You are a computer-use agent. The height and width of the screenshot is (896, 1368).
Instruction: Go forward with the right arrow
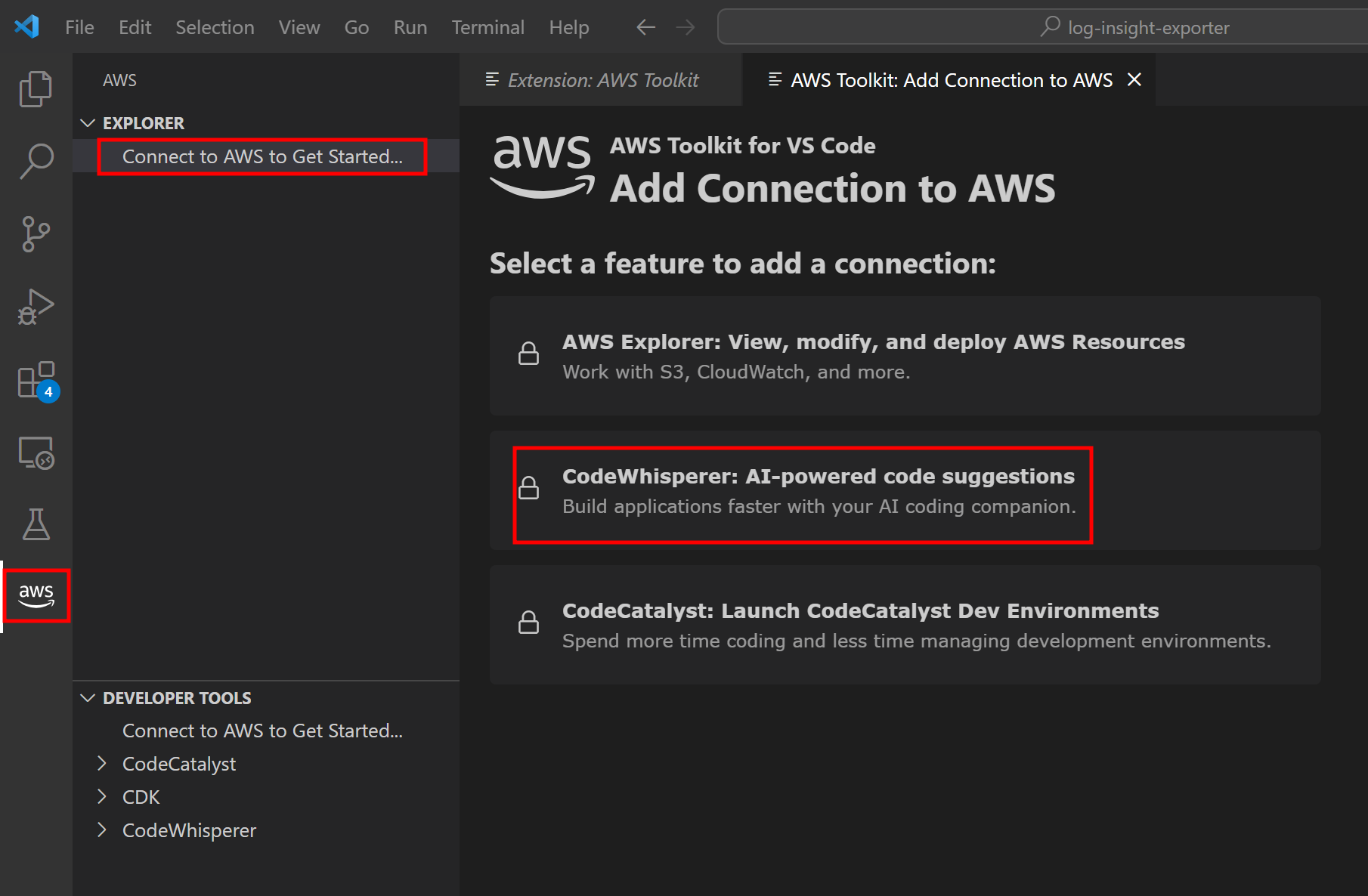click(x=686, y=28)
